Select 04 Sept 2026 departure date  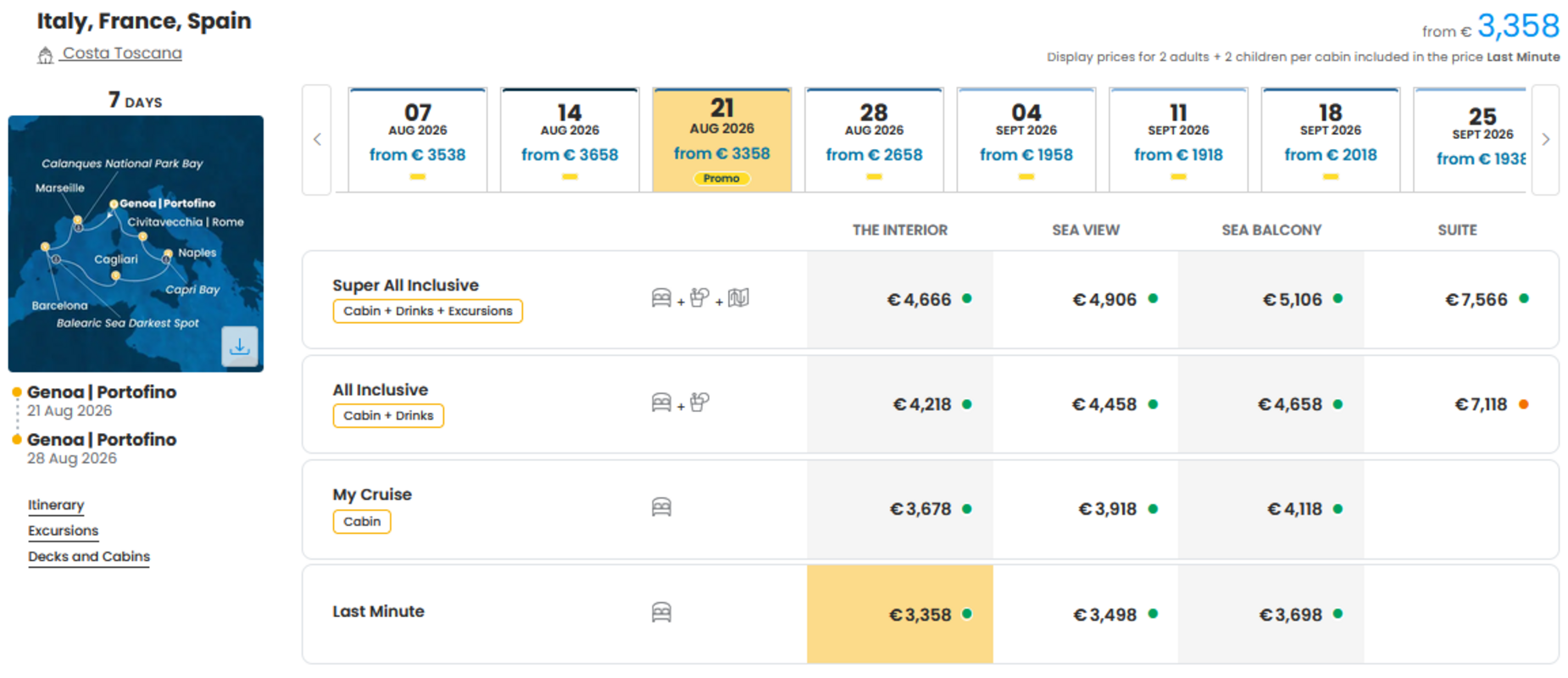pos(1026,141)
